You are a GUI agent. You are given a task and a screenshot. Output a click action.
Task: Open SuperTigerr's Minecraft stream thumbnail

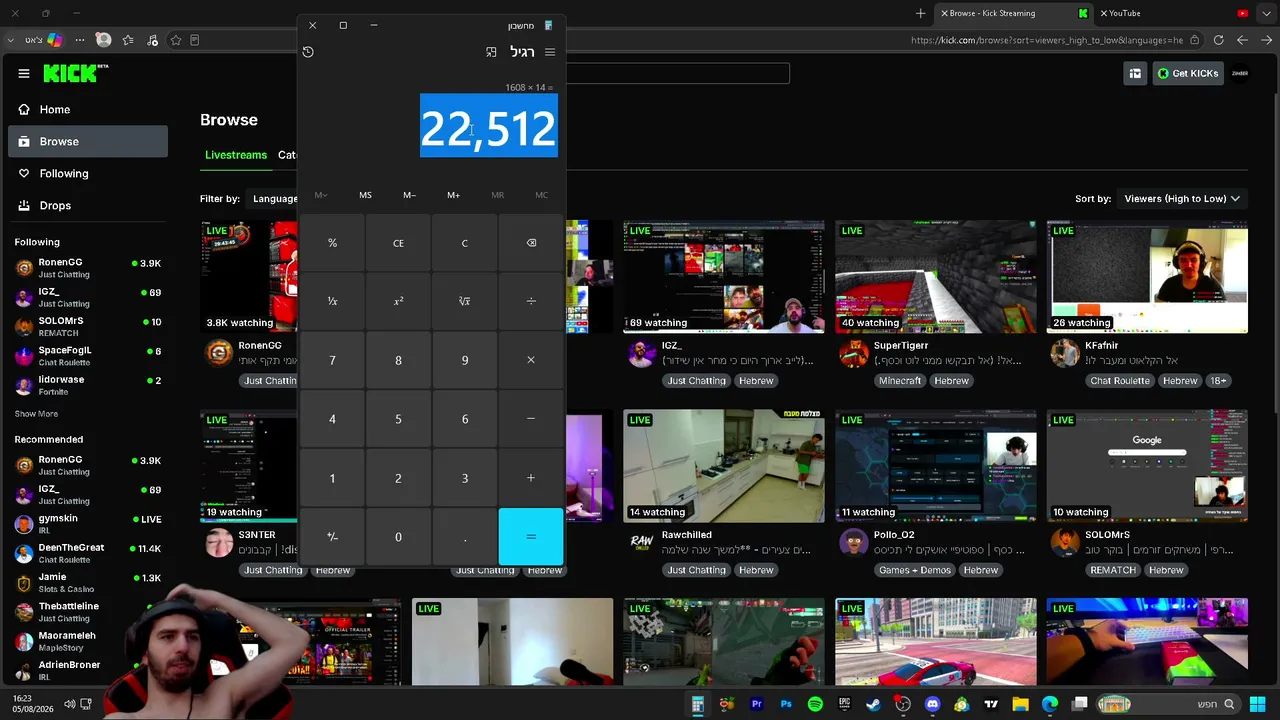936,277
